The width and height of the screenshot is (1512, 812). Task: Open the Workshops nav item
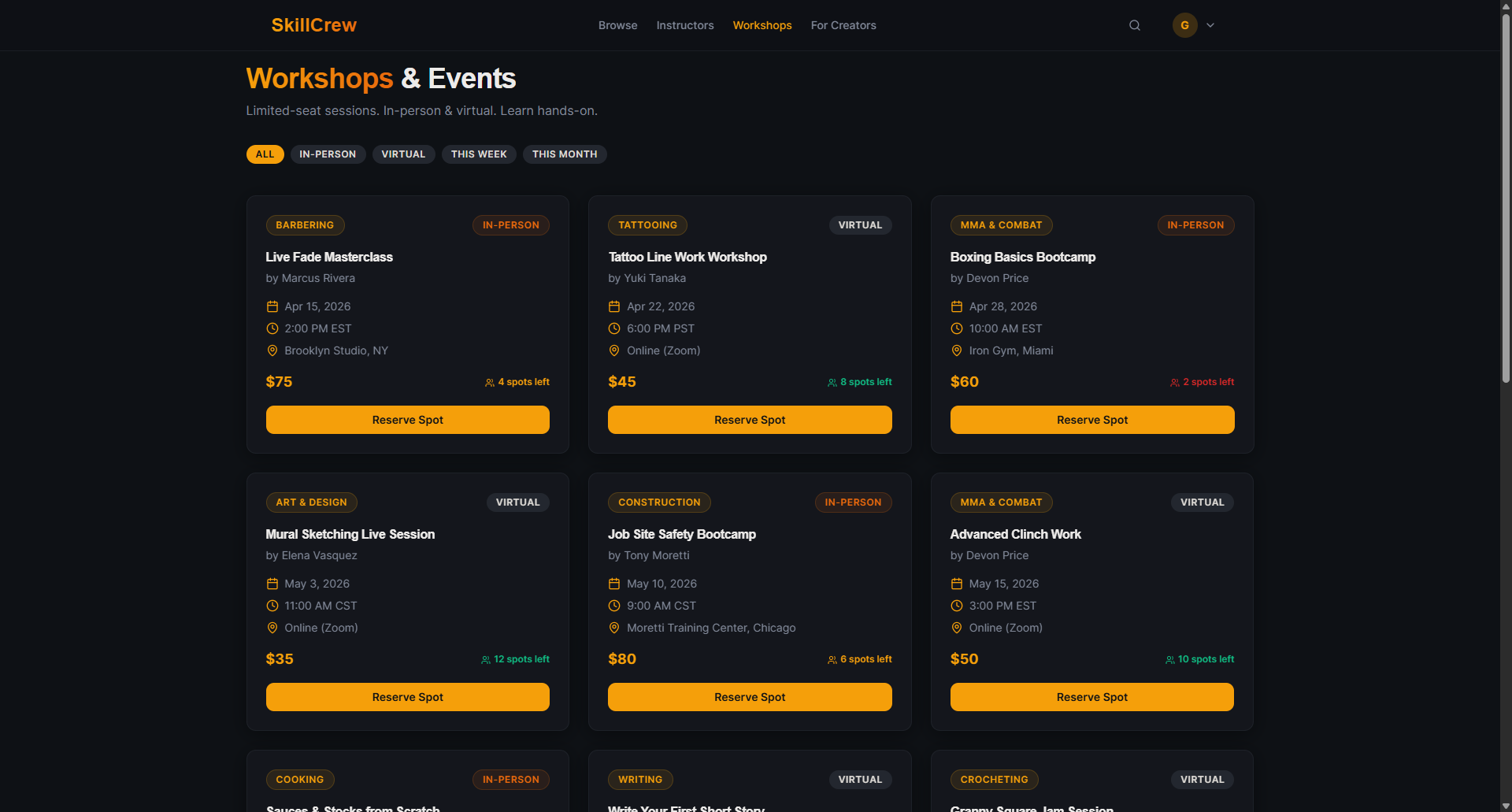pos(762,25)
